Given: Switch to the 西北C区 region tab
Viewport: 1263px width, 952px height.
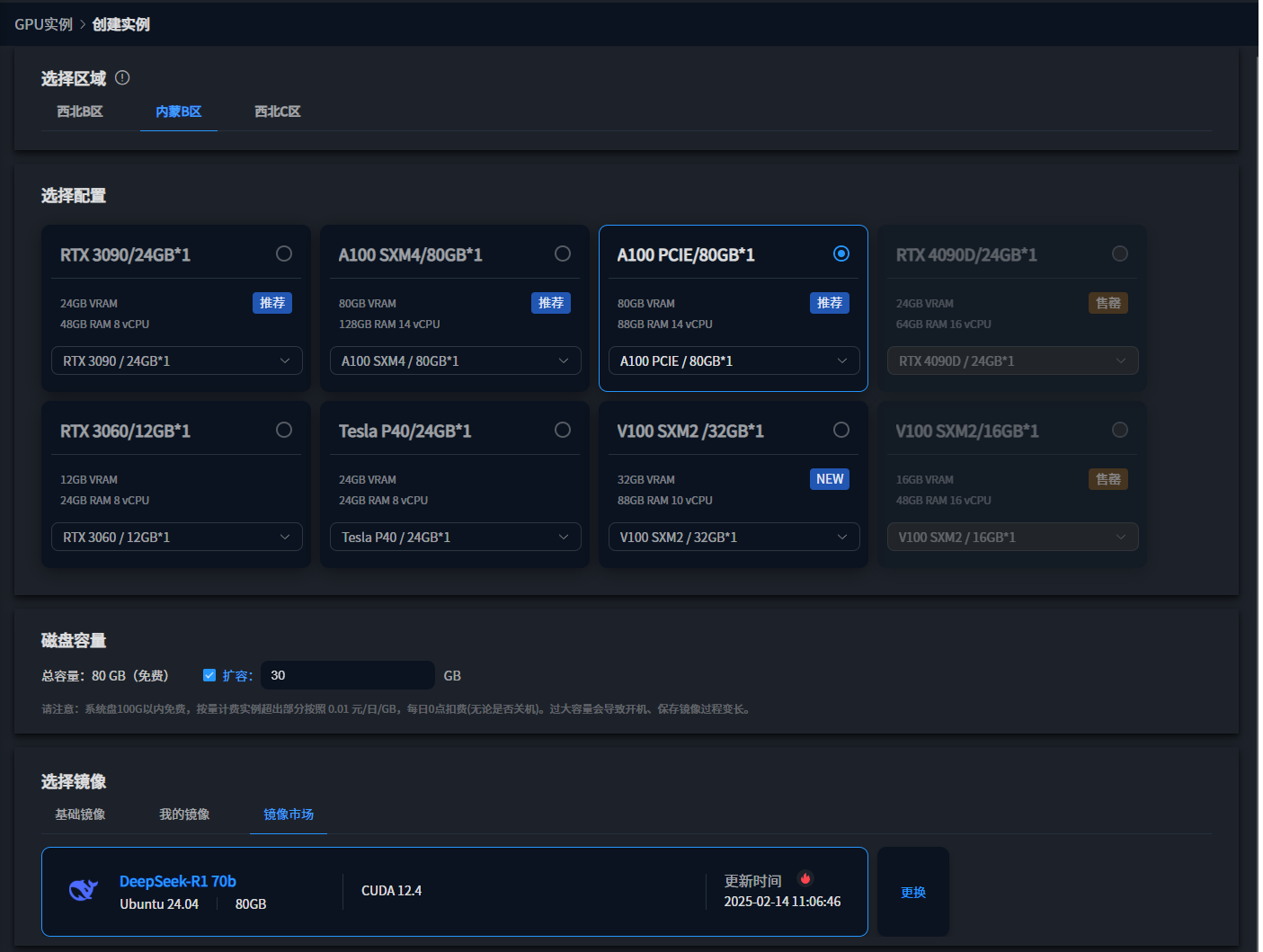Looking at the screenshot, I should tap(278, 111).
